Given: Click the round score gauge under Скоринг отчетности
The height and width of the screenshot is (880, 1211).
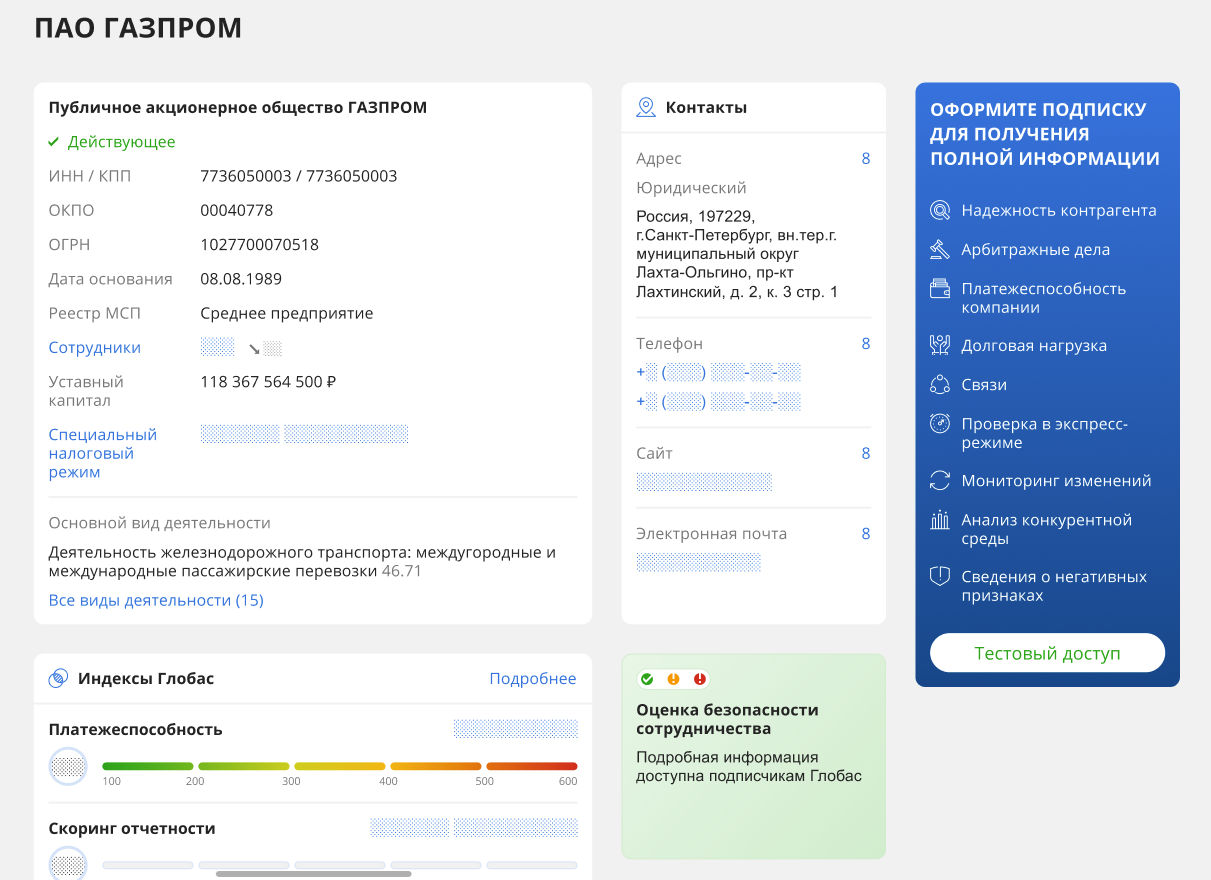Looking at the screenshot, I should (x=68, y=864).
